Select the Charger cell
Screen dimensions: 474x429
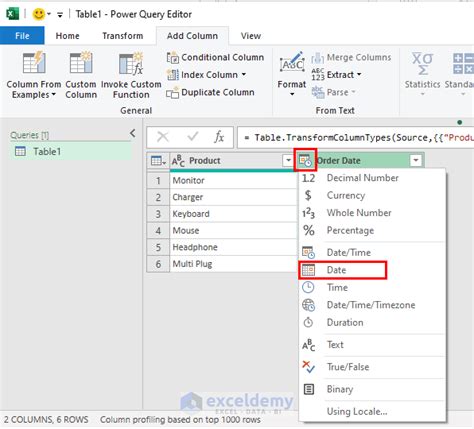pyautogui.click(x=233, y=197)
